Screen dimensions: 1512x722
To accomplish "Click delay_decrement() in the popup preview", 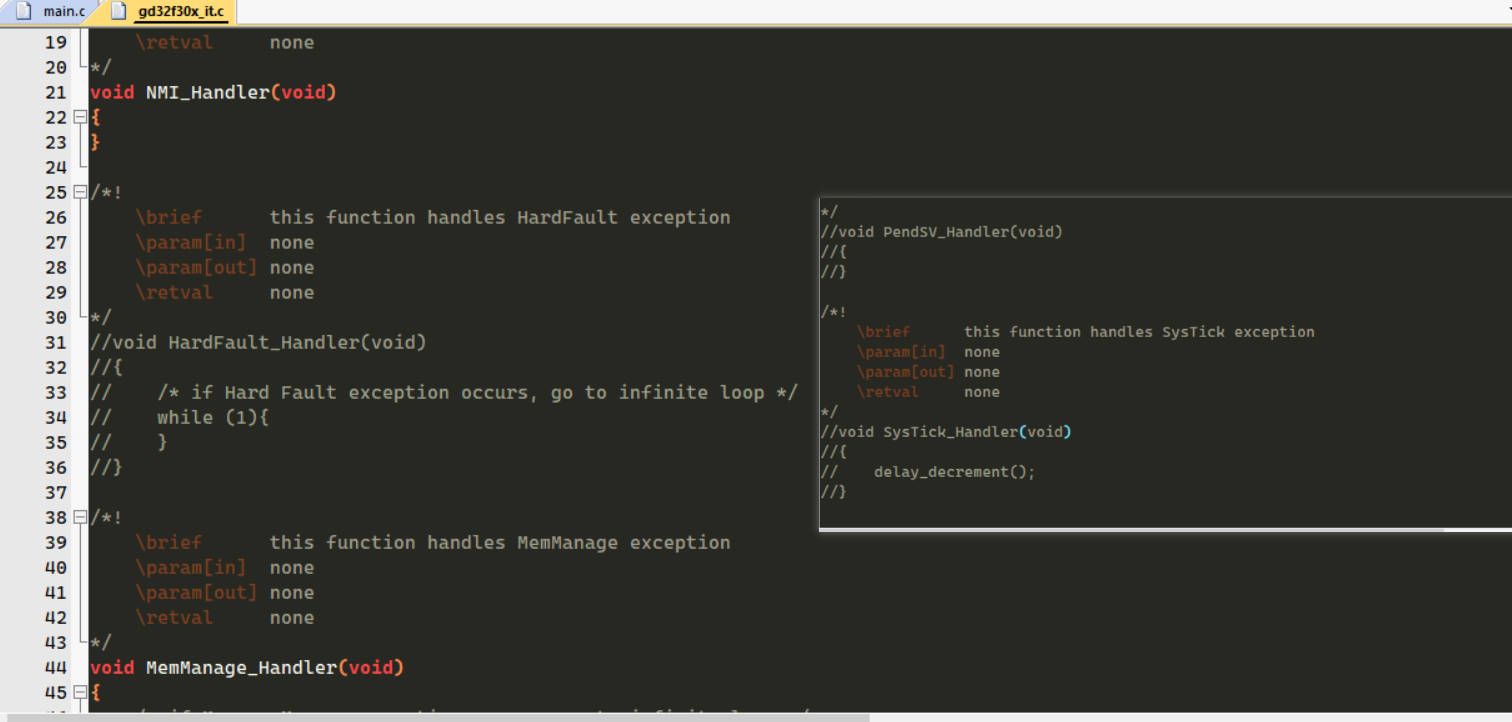I will tap(950, 472).
